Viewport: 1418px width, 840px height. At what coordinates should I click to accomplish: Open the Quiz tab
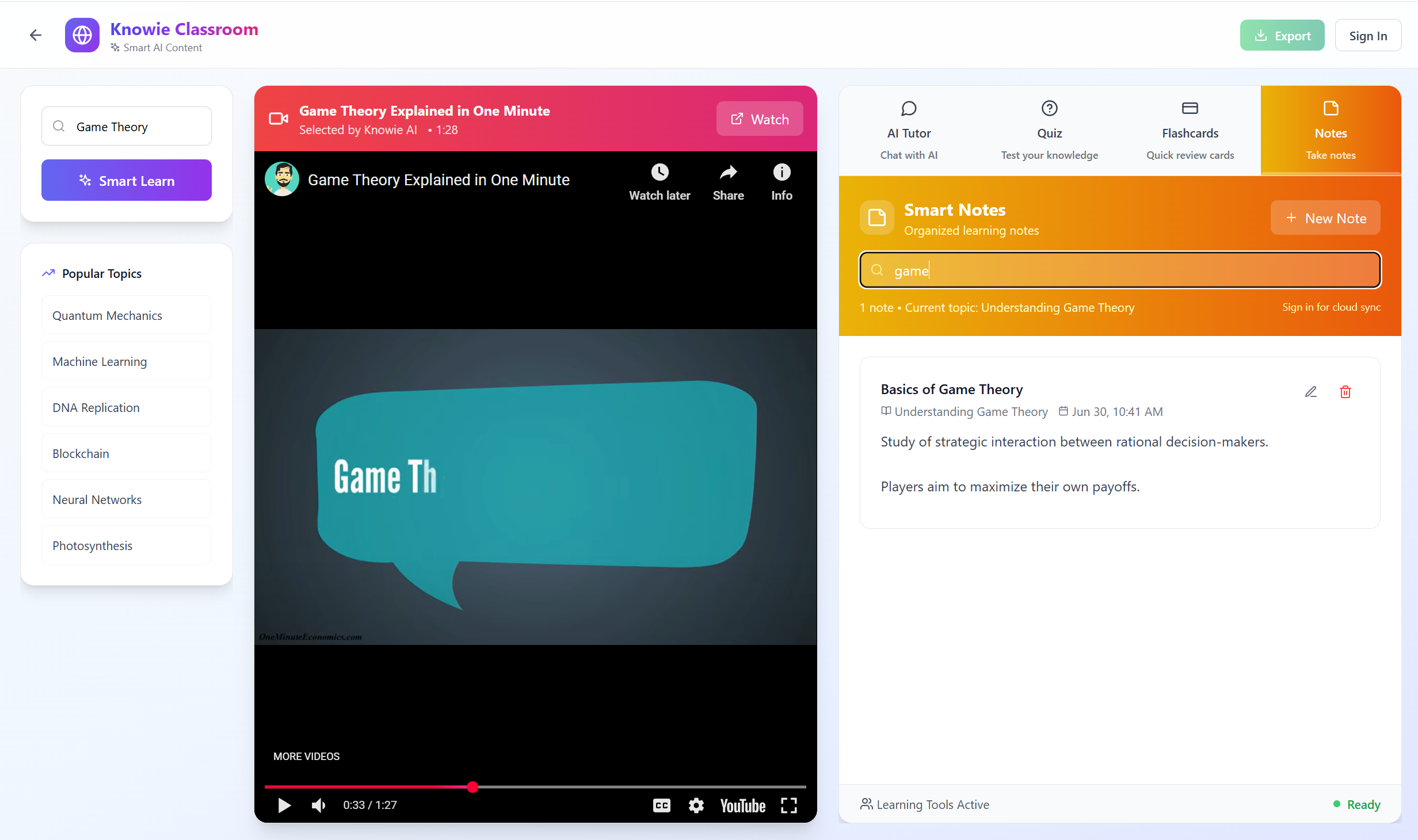[1049, 131]
